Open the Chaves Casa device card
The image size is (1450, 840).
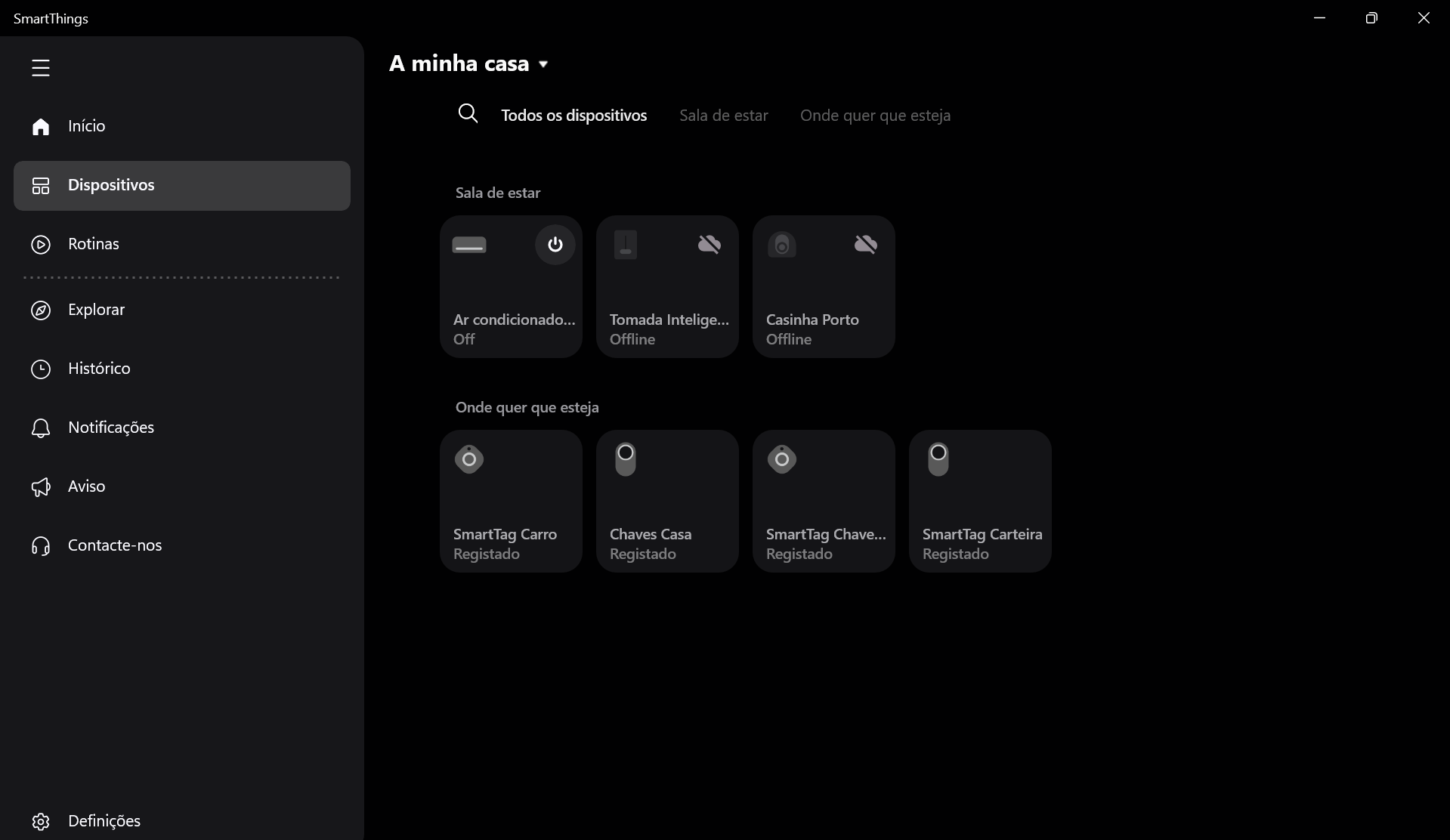coord(667,501)
